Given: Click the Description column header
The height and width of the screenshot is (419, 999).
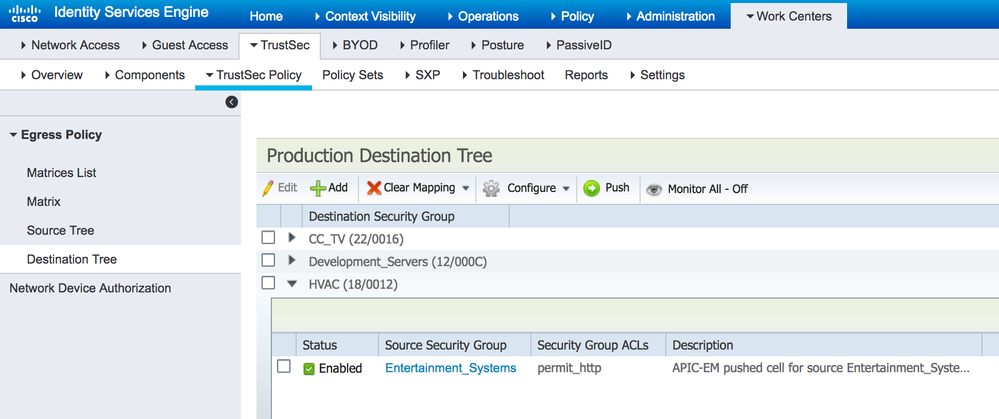Looking at the screenshot, I should [823, 345].
